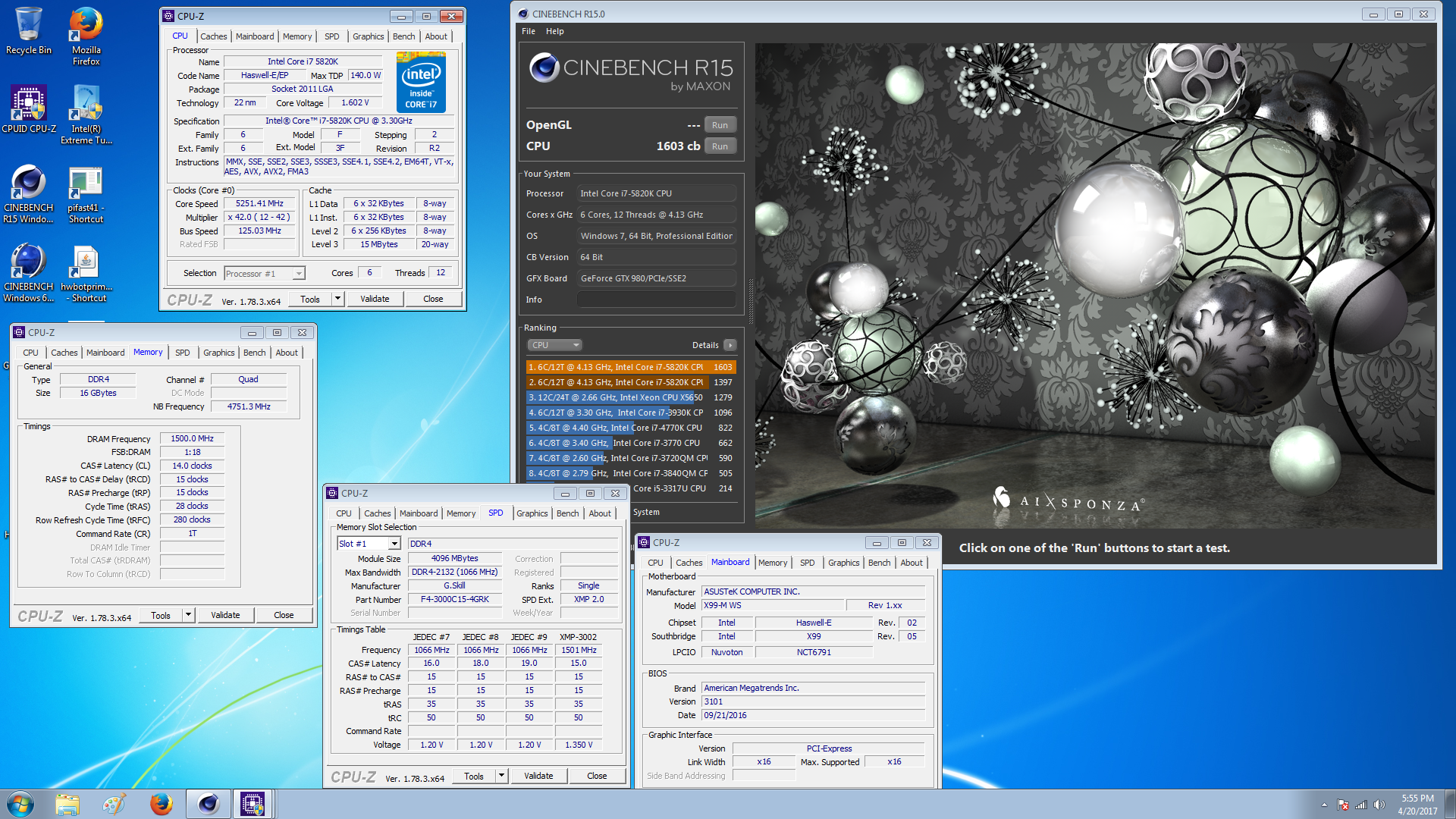This screenshot has height=819, width=1456.
Task: Run the OpenGL benchmark
Action: point(720,125)
